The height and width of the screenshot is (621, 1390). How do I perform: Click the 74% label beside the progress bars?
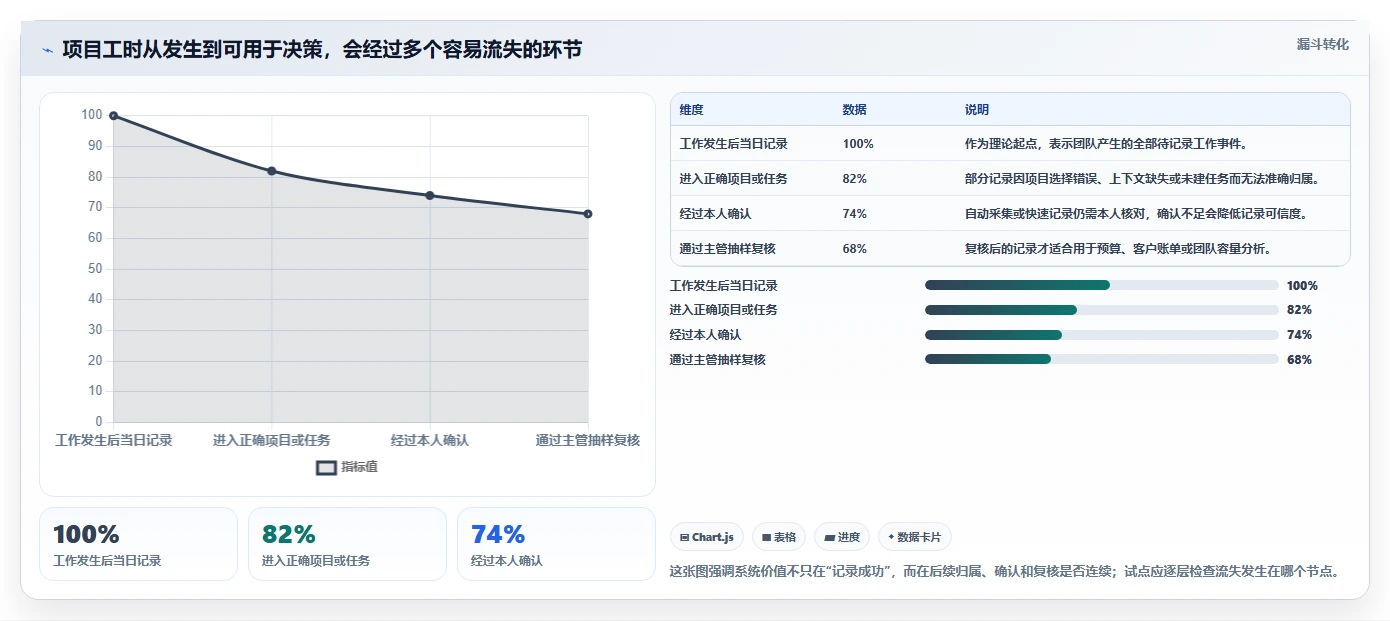point(1299,335)
